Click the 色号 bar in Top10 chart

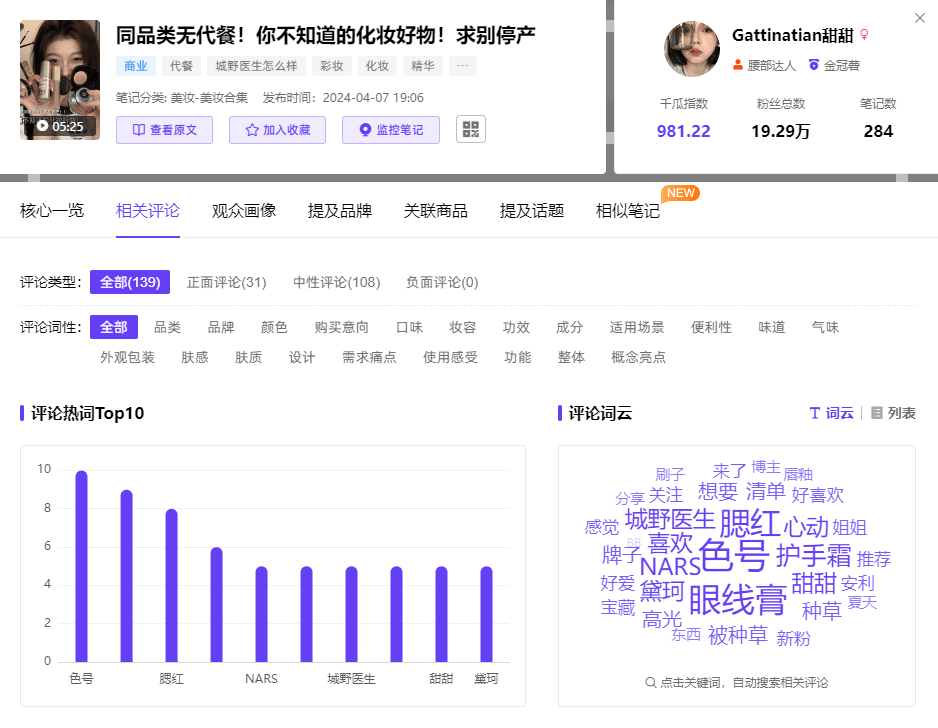click(x=81, y=566)
